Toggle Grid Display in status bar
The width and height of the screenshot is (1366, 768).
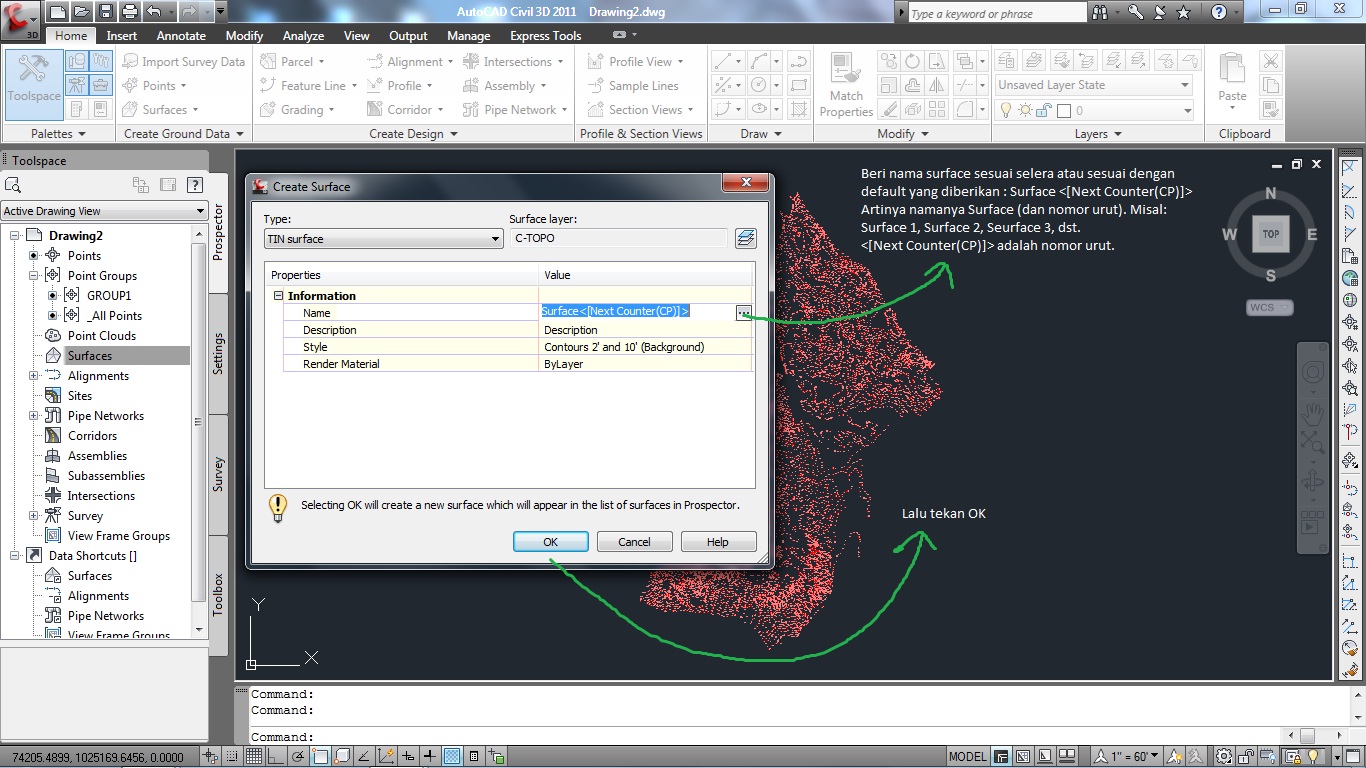[254, 757]
